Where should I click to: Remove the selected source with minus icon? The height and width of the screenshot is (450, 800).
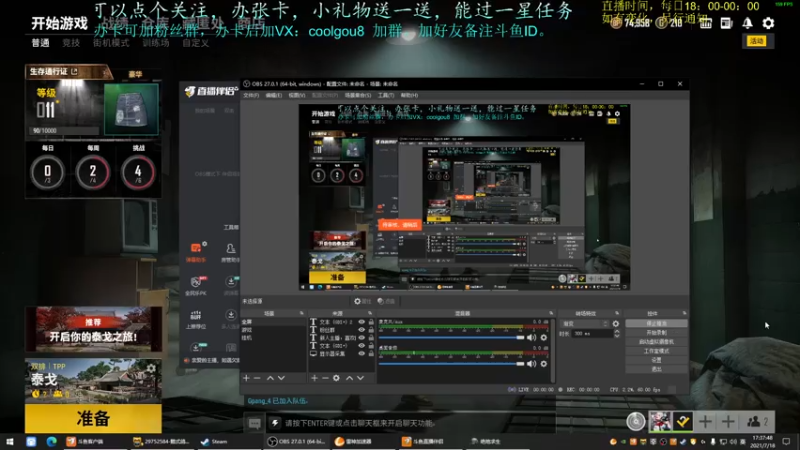coord(325,378)
